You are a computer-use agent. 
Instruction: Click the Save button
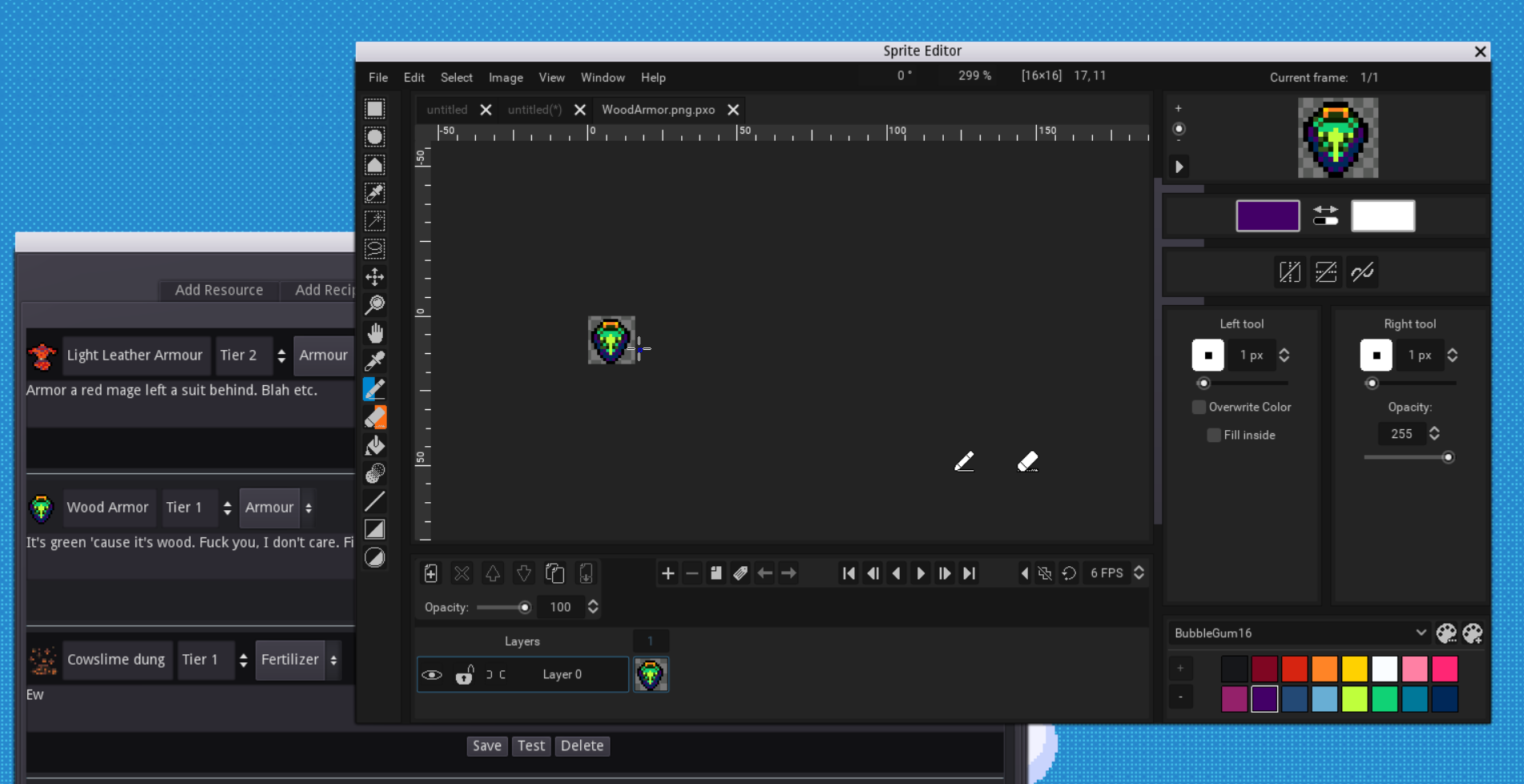(x=486, y=746)
